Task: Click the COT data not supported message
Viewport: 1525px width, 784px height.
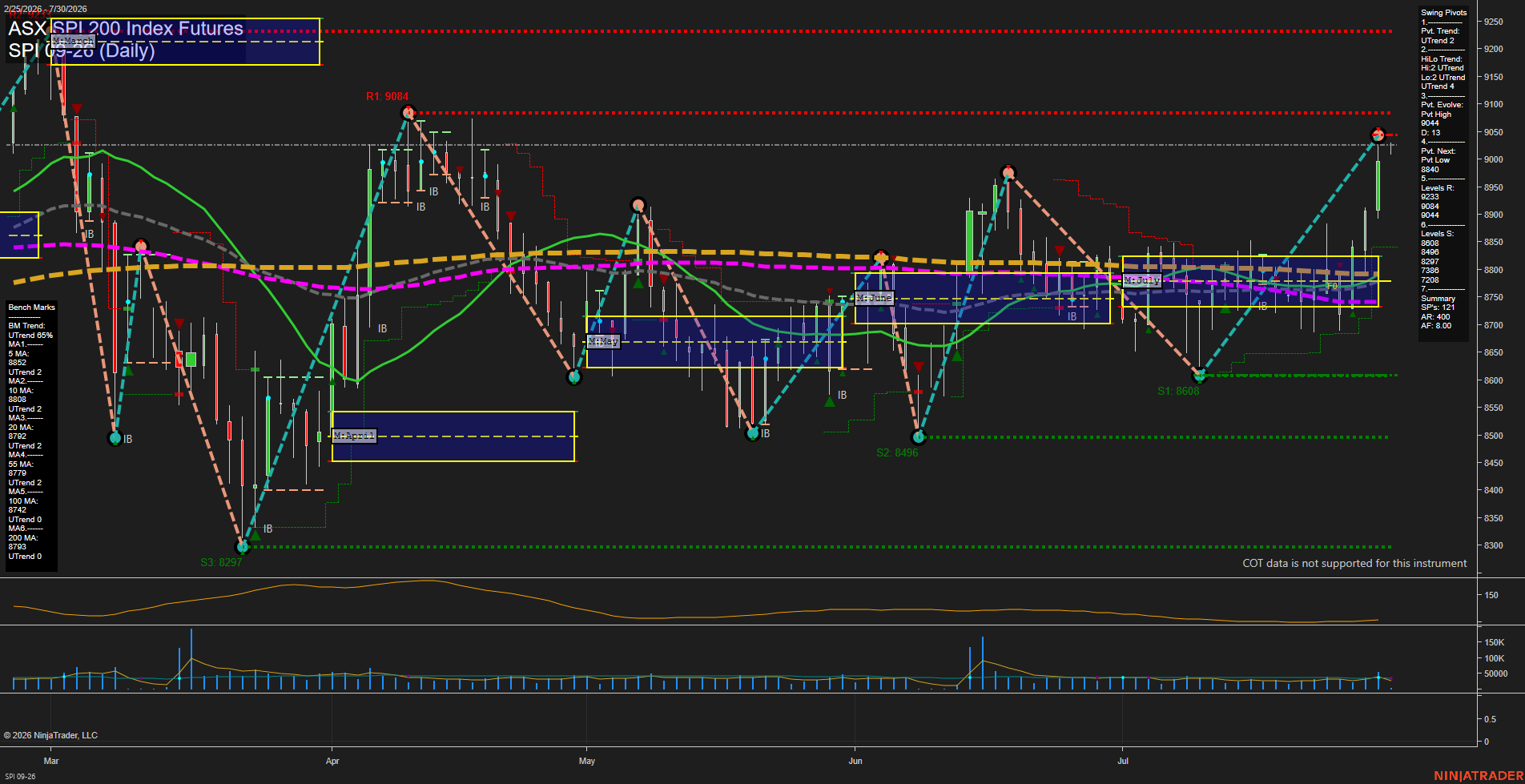Action: tap(1354, 563)
